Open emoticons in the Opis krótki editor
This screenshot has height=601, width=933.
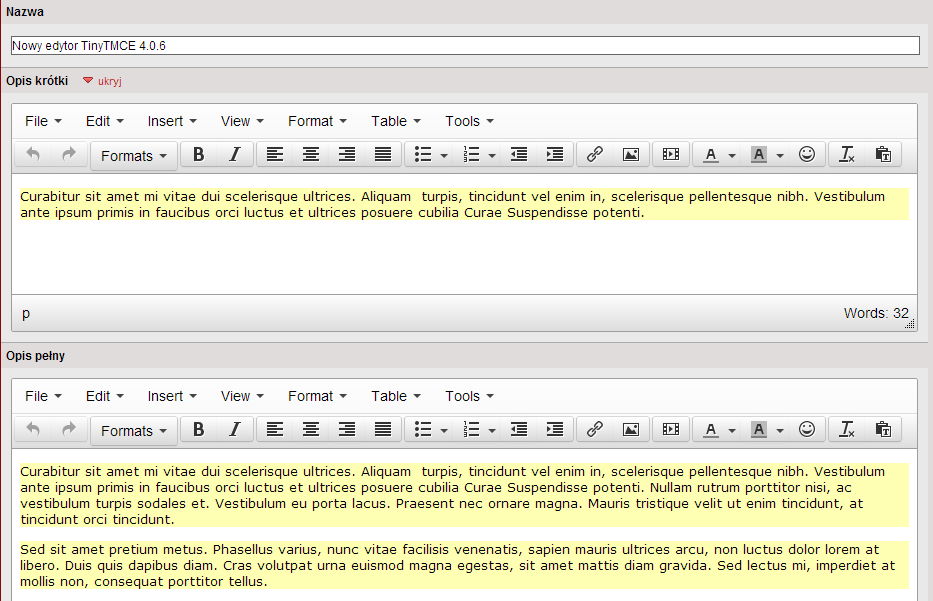click(807, 155)
